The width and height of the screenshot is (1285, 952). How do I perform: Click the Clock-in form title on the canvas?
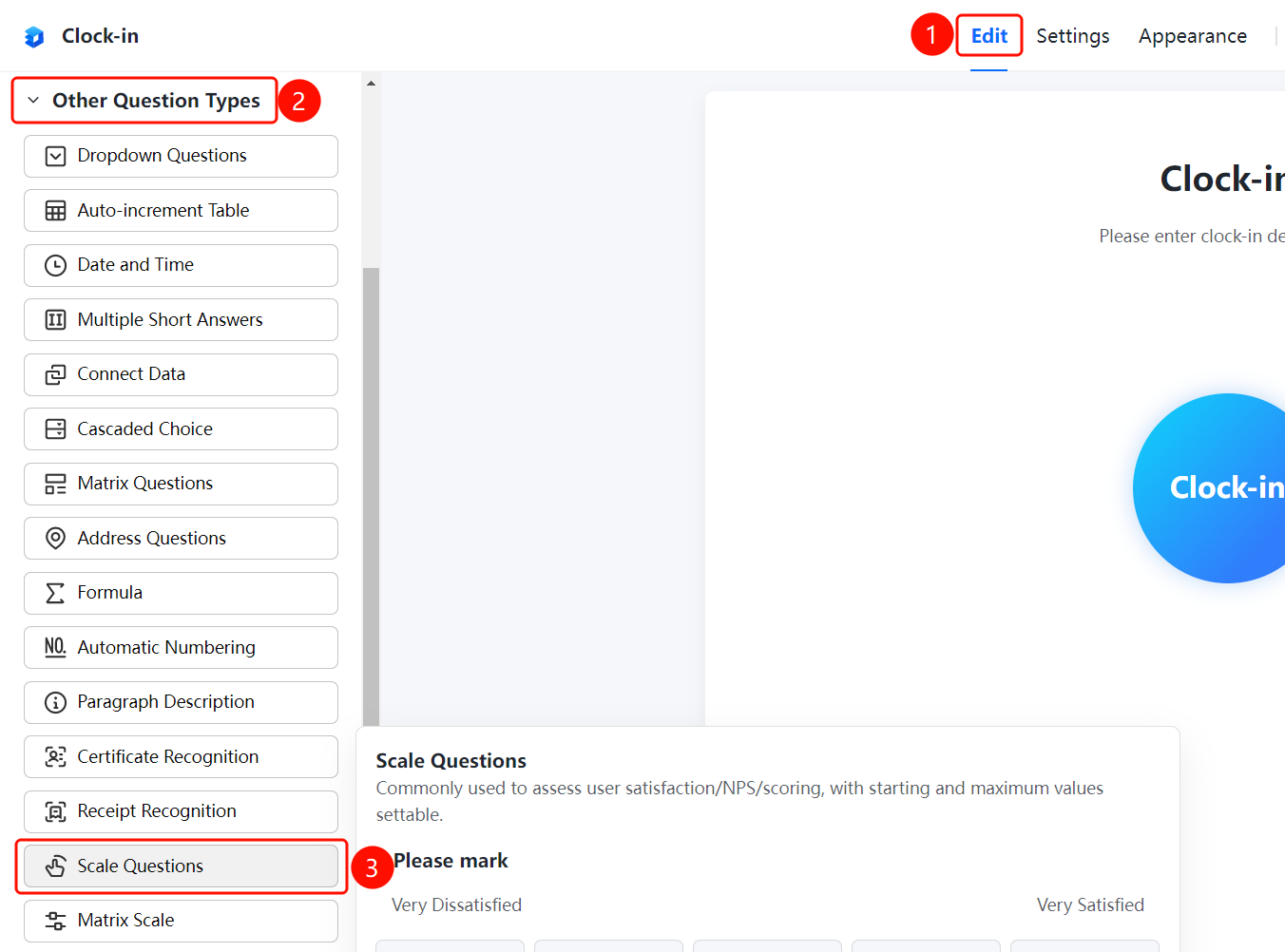click(x=1222, y=179)
